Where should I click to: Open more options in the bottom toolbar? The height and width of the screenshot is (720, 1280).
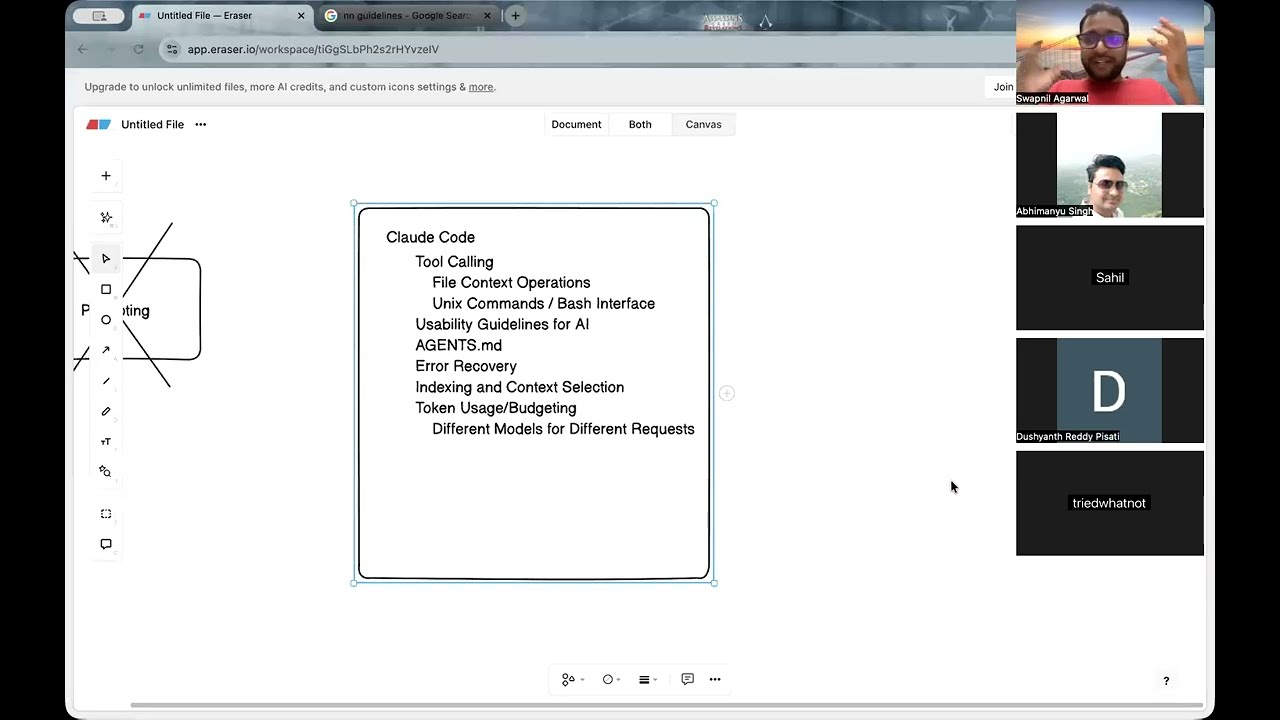tap(715, 679)
